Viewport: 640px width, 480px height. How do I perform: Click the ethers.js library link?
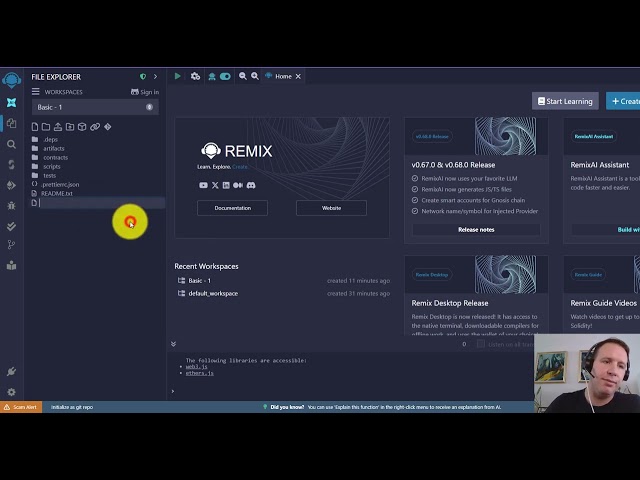pyautogui.click(x=200, y=373)
